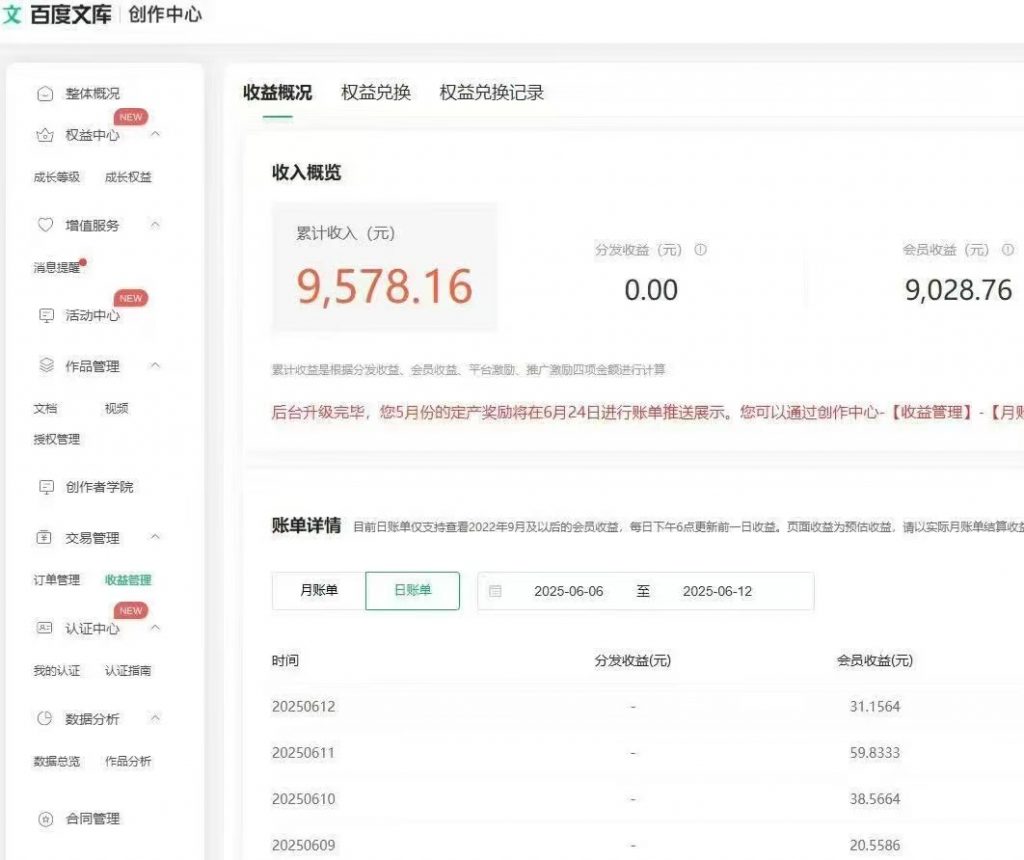Open the calendar icon beside date range
The image size is (1024, 860).
click(x=495, y=591)
